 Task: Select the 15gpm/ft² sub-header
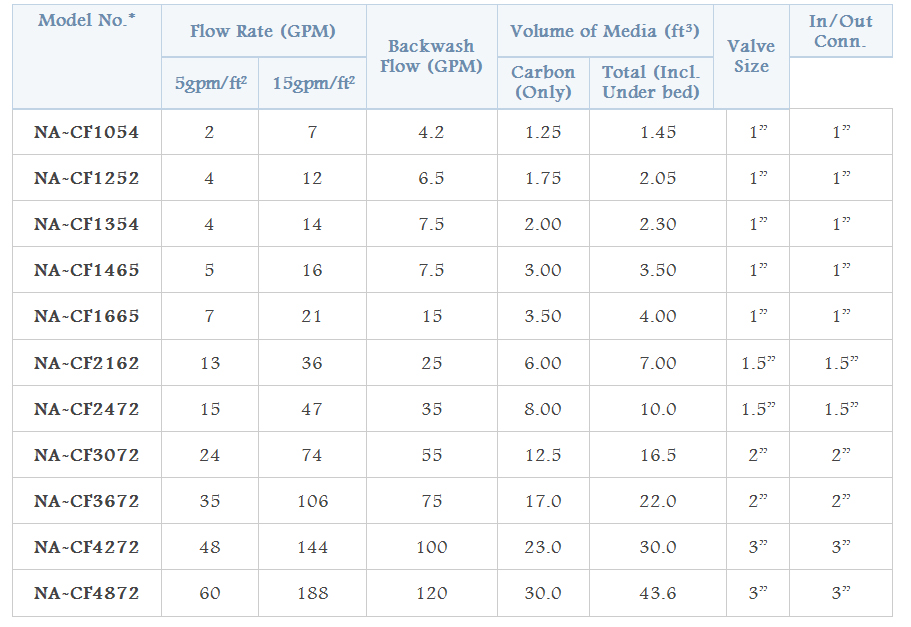click(312, 84)
